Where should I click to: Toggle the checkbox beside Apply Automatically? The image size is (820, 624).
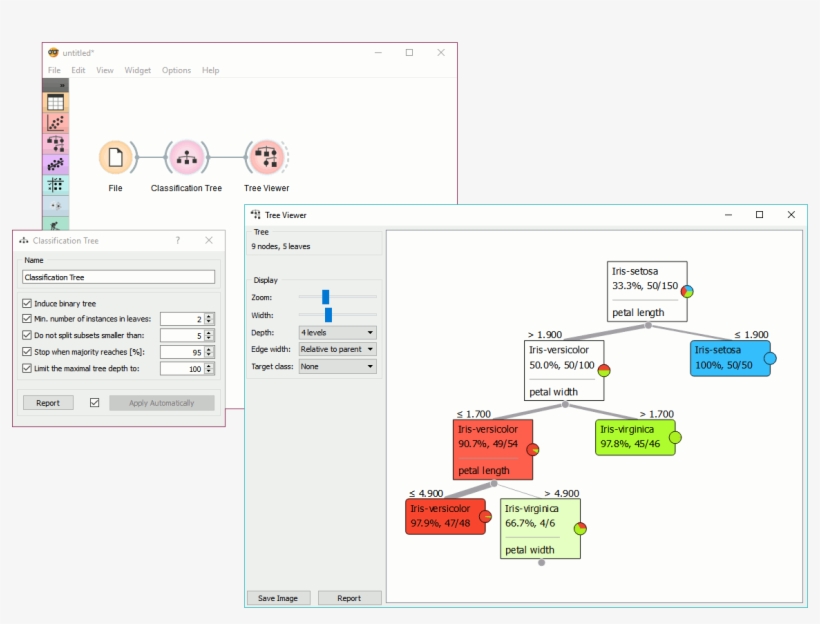pyautogui.click(x=95, y=403)
